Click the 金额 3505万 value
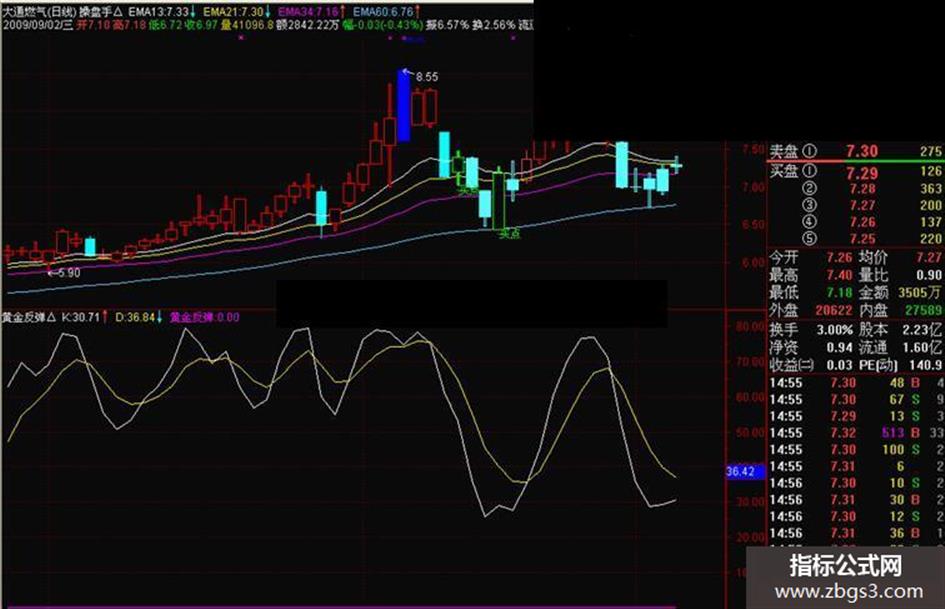945x609 pixels. point(920,293)
